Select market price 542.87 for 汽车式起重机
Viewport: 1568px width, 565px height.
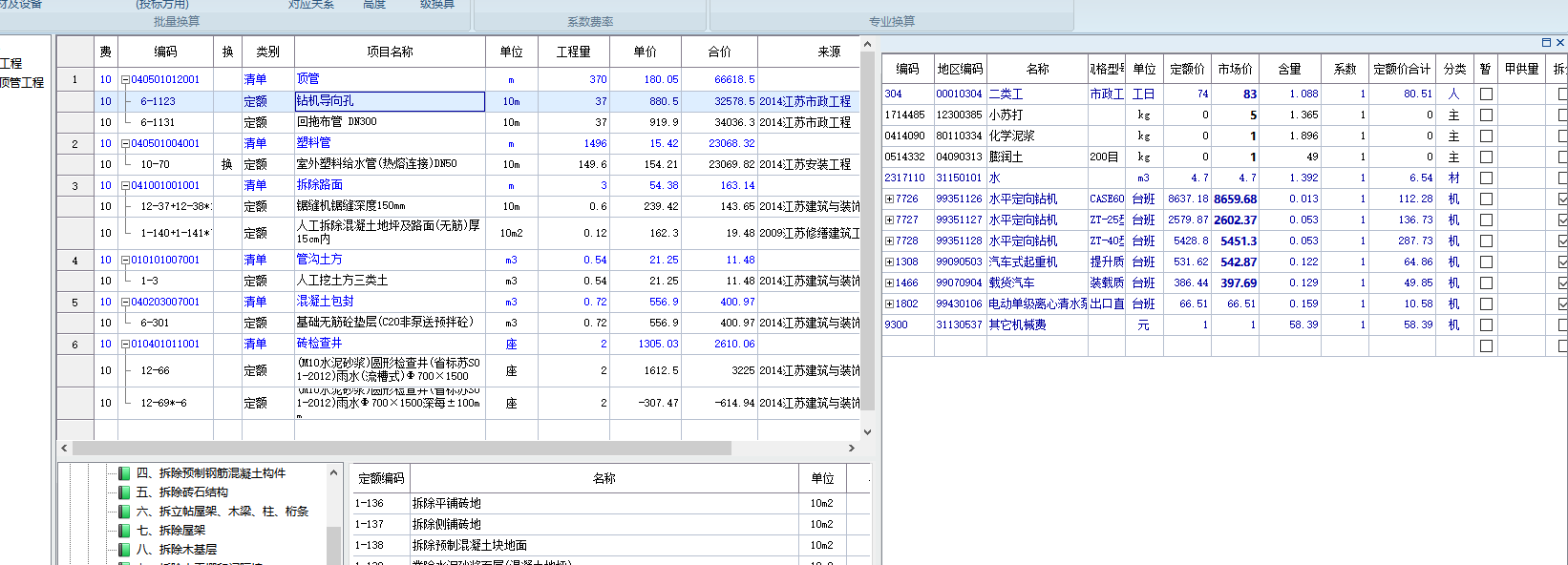(x=1235, y=262)
